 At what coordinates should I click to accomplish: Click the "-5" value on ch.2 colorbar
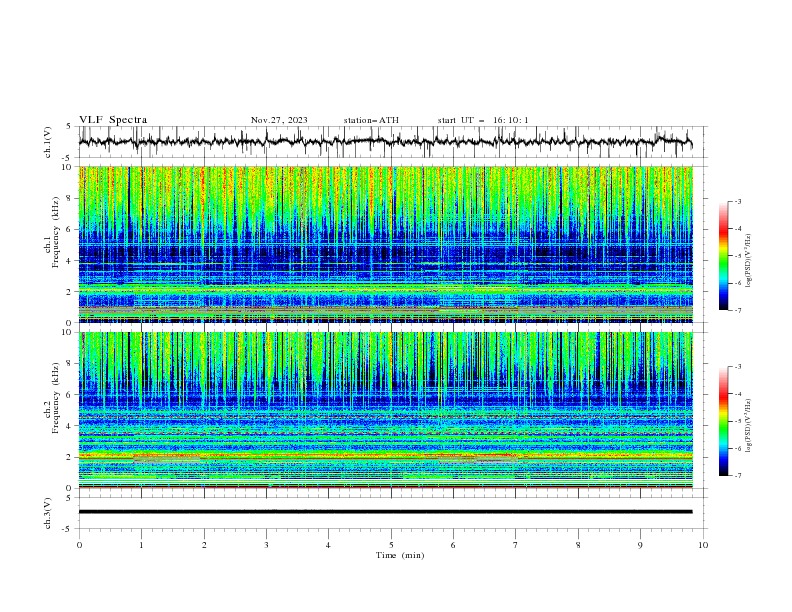coord(738,421)
